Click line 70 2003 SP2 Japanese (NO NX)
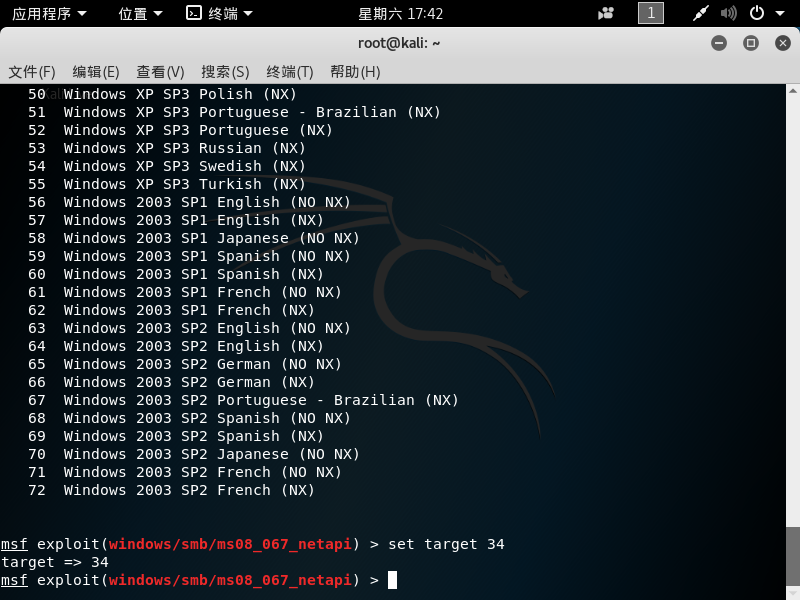The width and height of the screenshot is (800, 600). 193,454
